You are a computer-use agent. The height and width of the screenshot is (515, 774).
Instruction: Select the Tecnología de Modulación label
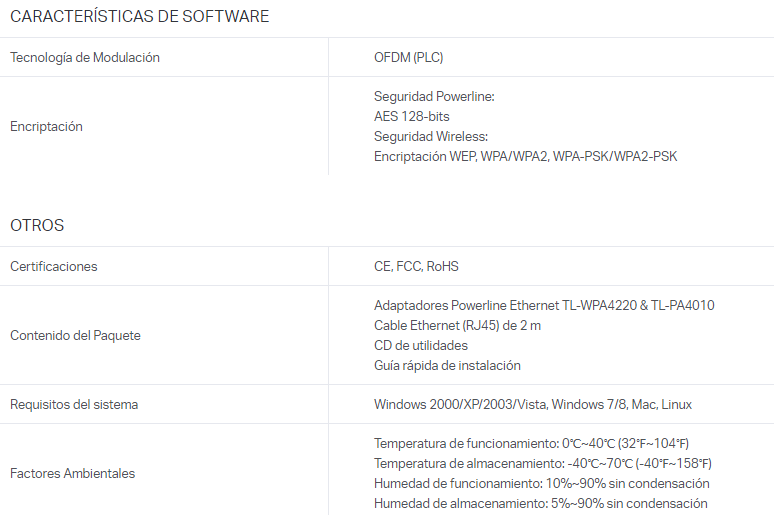[85, 57]
